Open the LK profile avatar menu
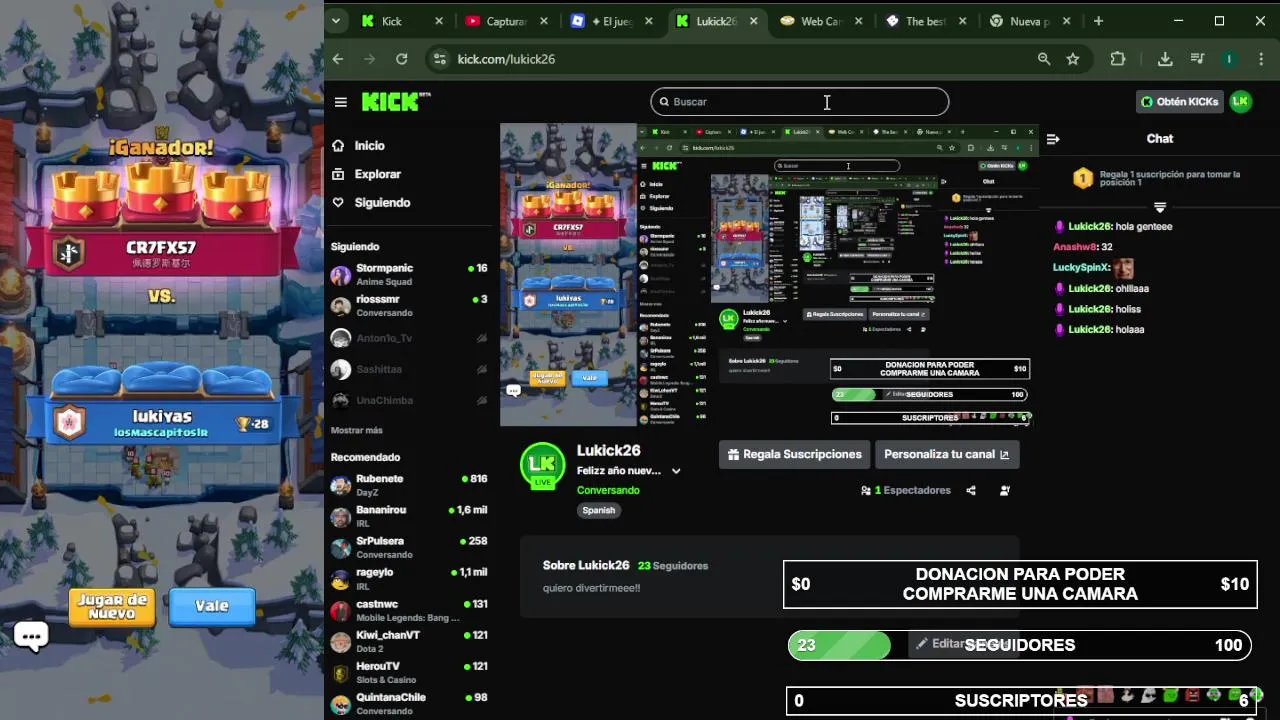 [1241, 101]
